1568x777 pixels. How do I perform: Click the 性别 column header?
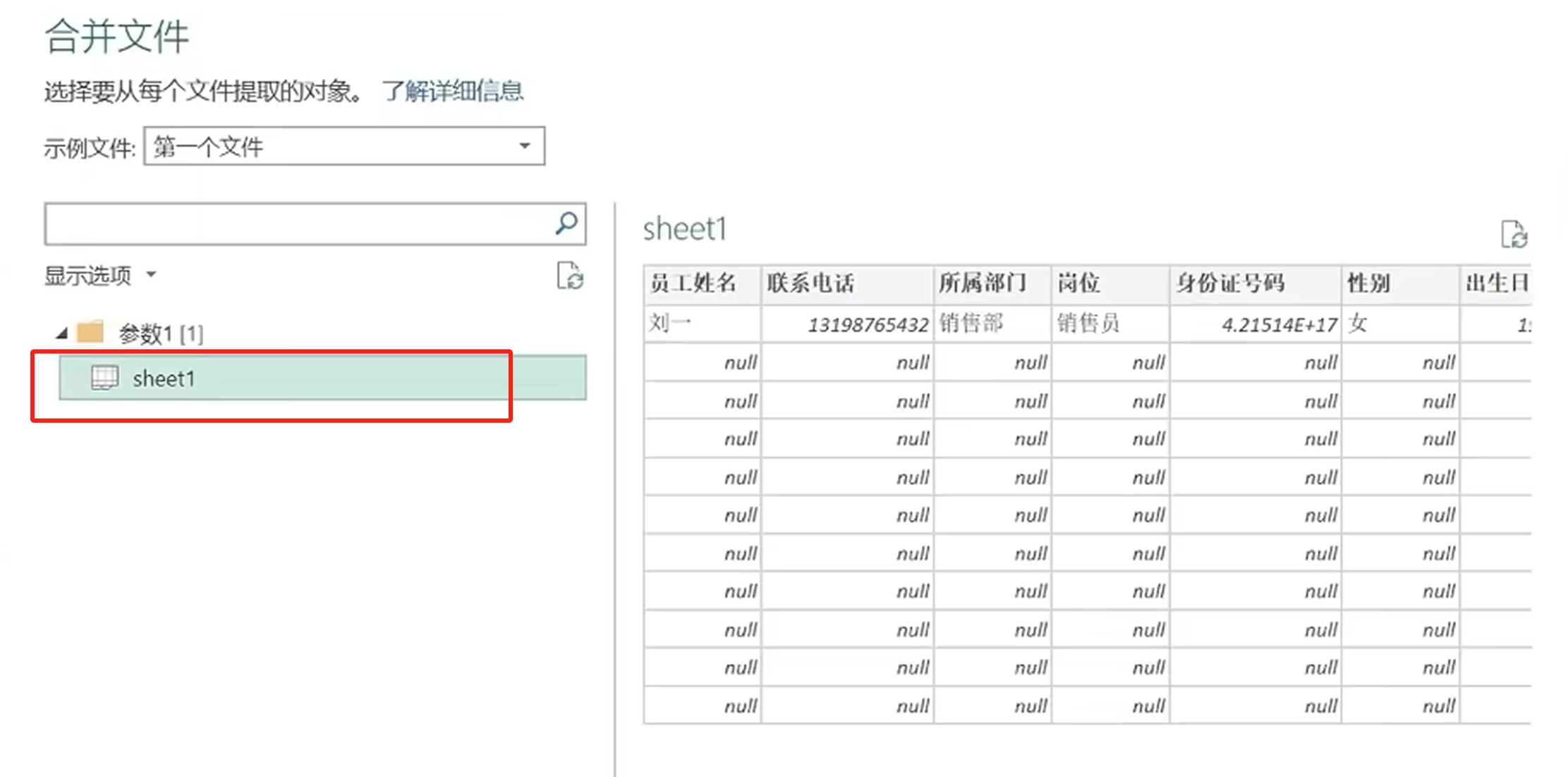[1368, 284]
